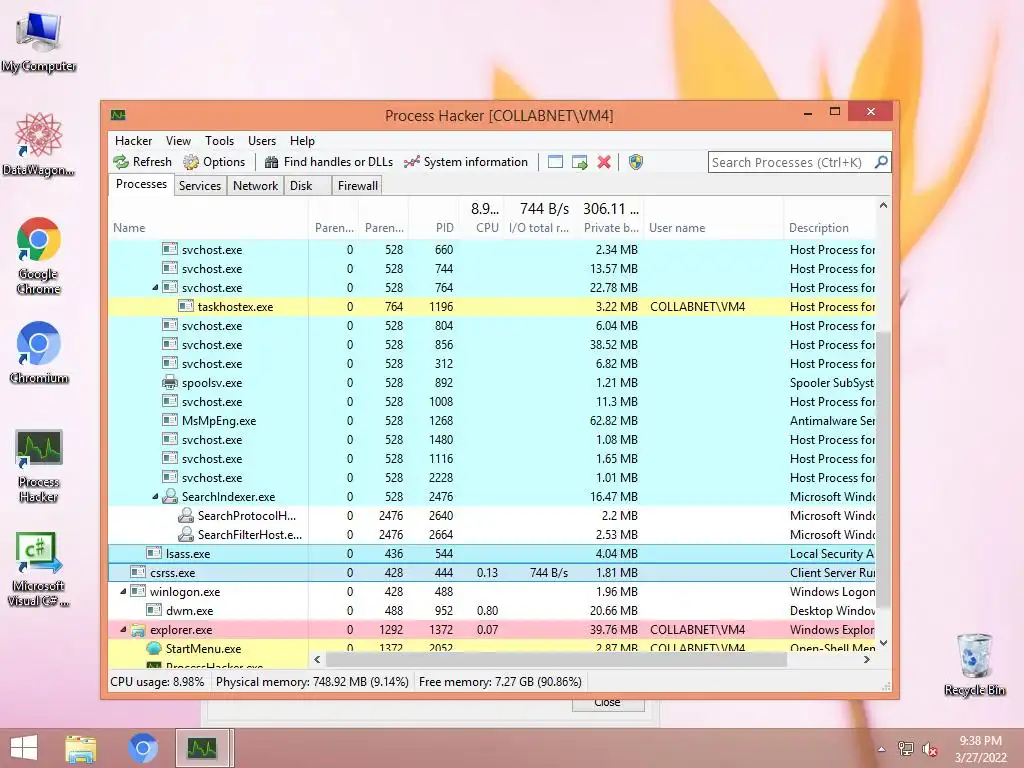Click the CPU usage status bar entry
This screenshot has height=768, width=1024.
(157, 682)
